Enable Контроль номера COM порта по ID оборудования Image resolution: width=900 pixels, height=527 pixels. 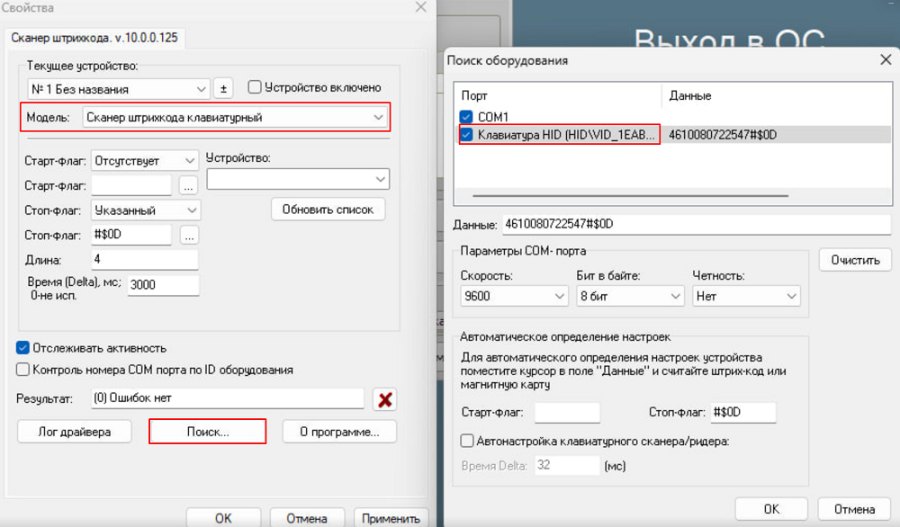[x=22, y=369]
